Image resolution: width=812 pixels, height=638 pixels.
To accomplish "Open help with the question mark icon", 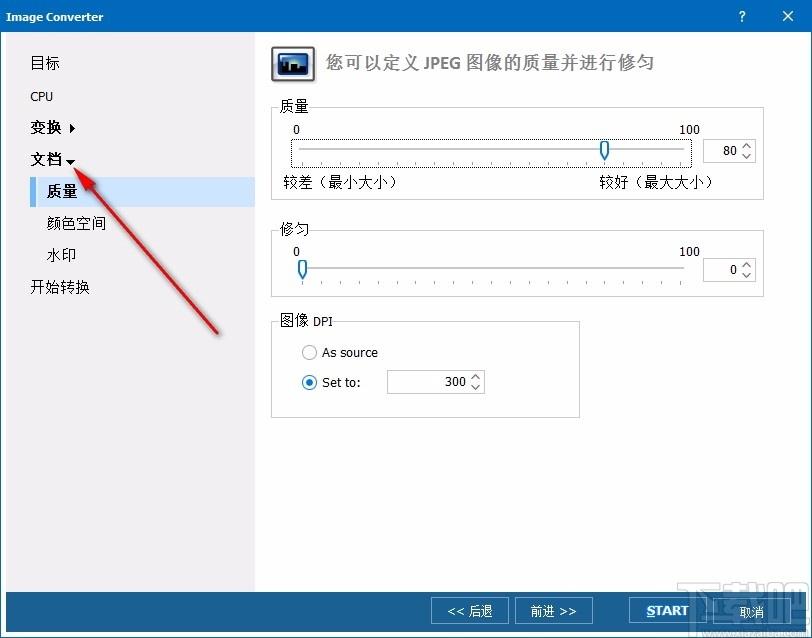I will [742, 16].
